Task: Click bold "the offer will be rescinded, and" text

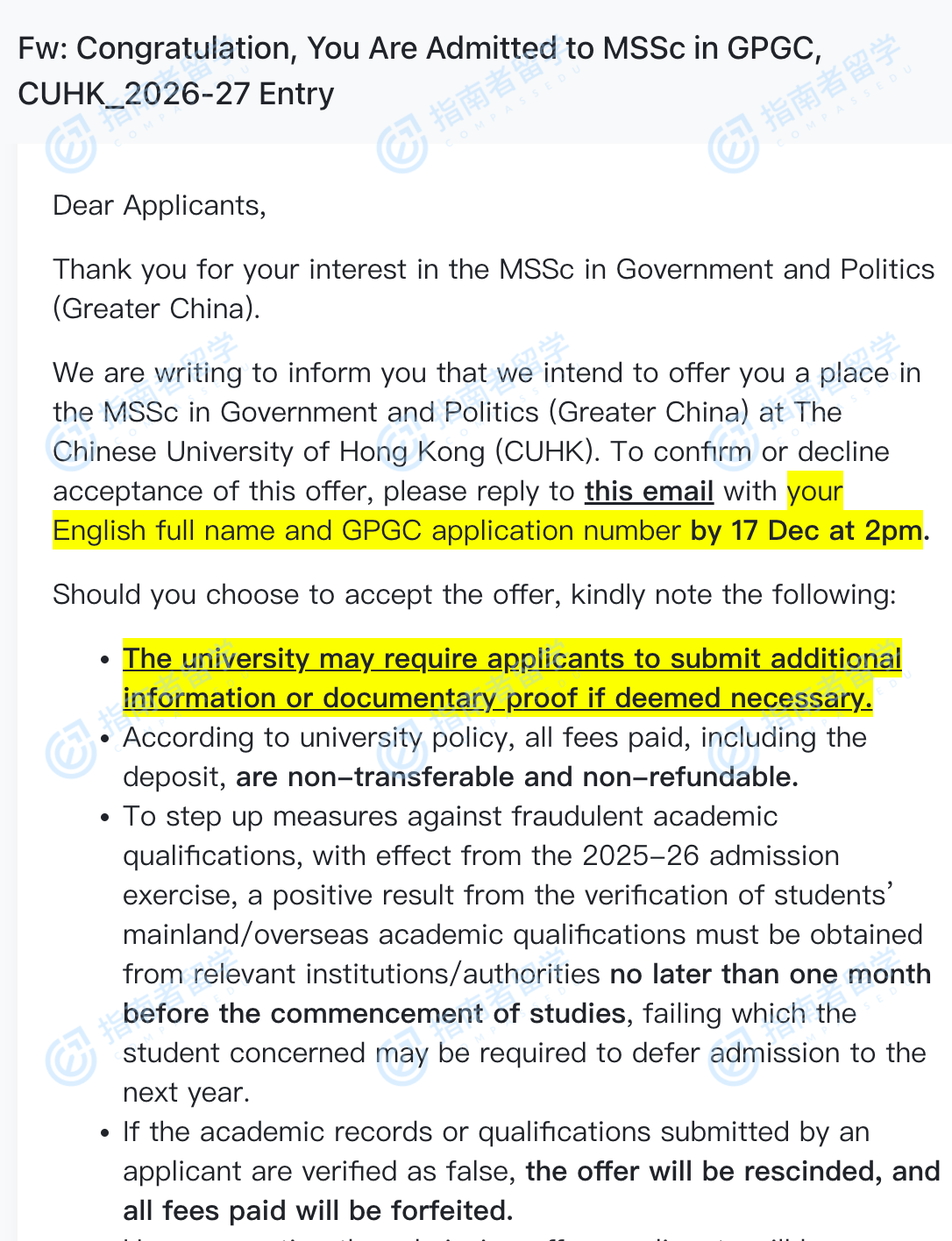Action: point(732,1171)
